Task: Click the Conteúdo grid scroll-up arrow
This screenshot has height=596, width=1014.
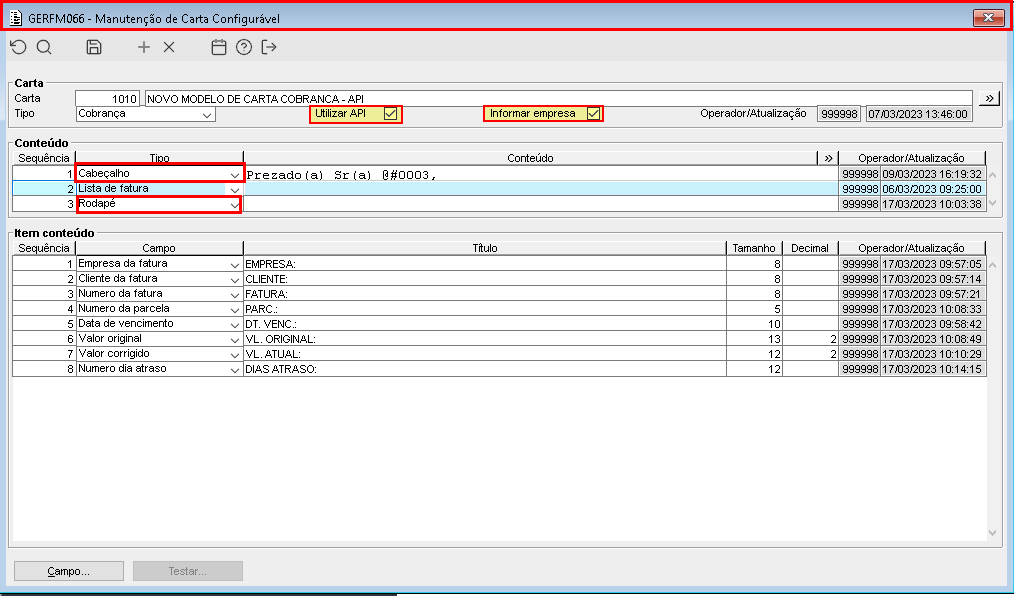Action: coord(993,175)
